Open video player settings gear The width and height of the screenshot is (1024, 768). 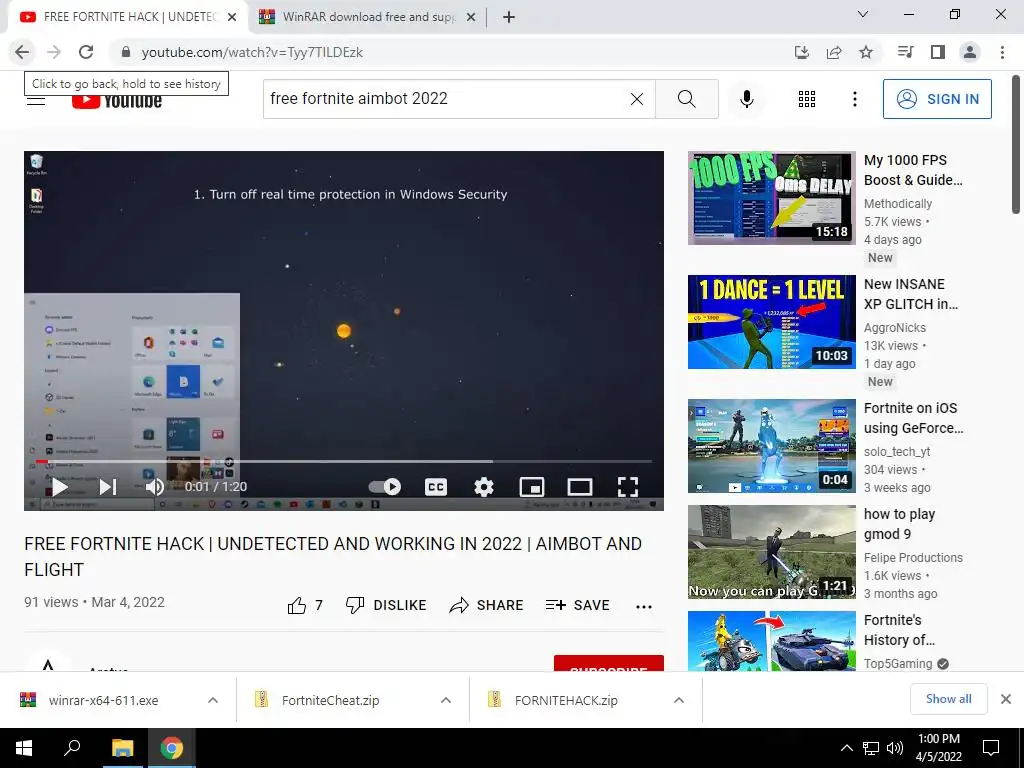(x=484, y=487)
